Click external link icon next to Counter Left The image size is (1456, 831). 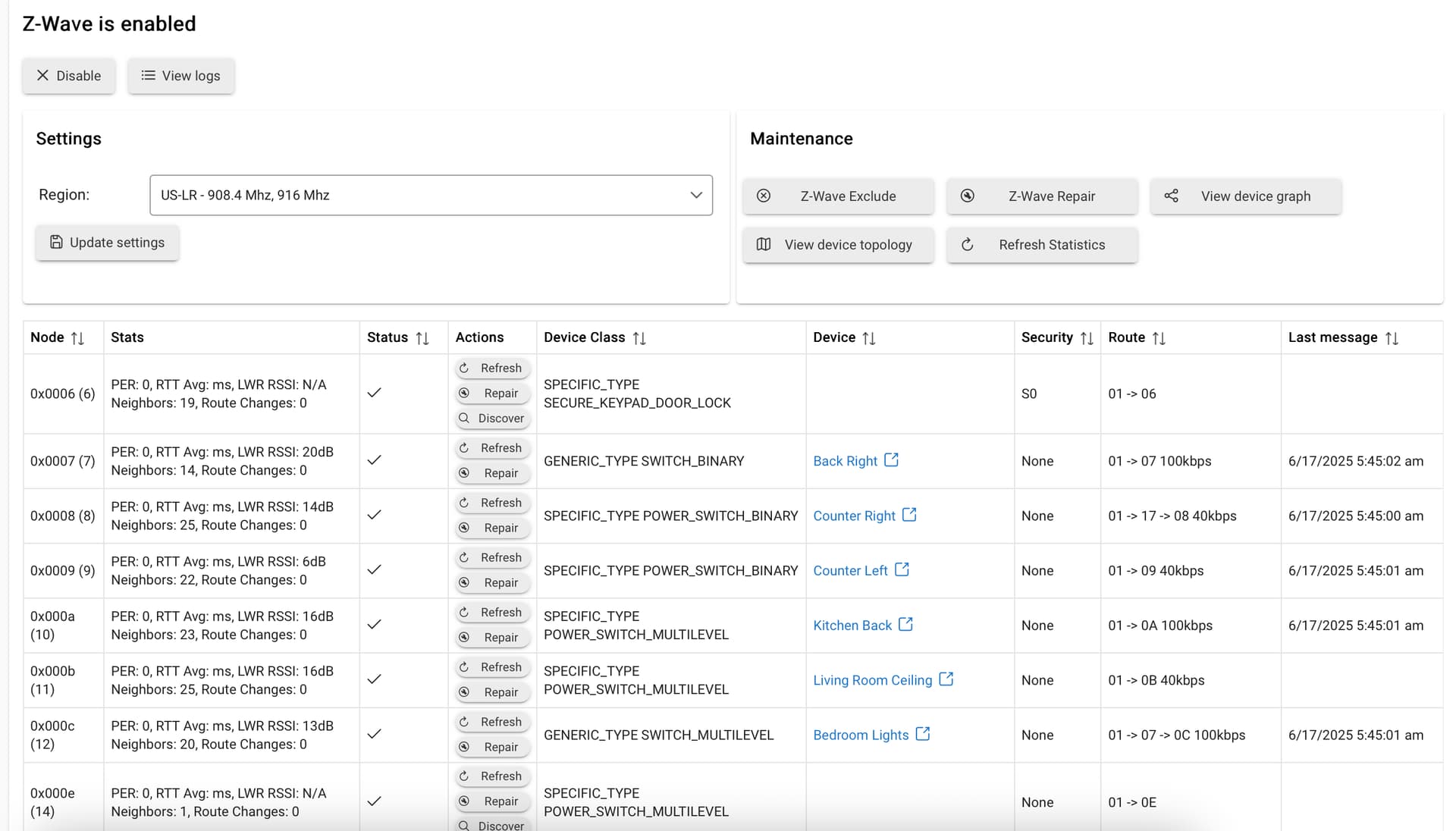pyautogui.click(x=902, y=569)
